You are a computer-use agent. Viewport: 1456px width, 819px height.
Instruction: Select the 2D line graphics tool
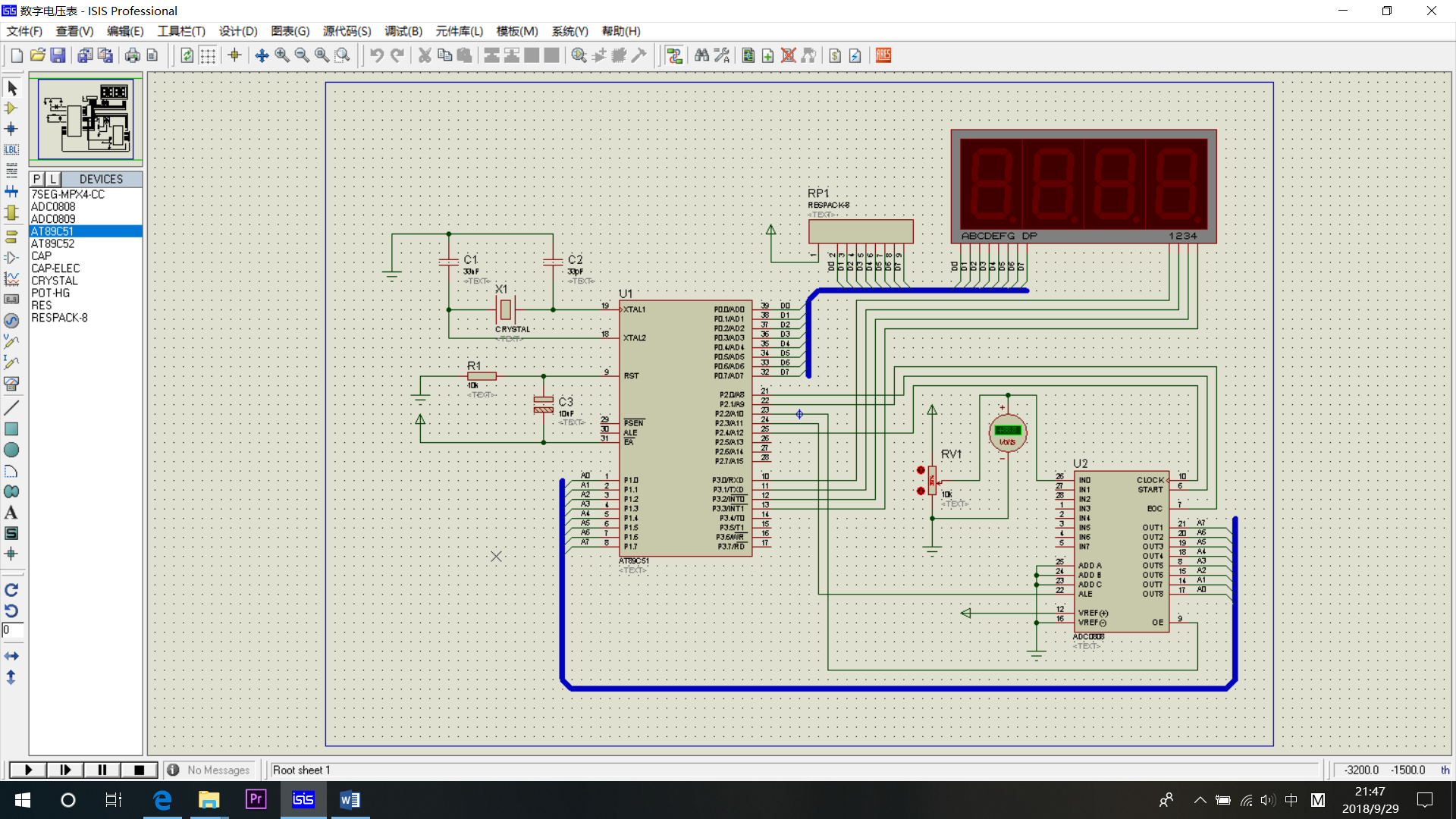pos(11,408)
